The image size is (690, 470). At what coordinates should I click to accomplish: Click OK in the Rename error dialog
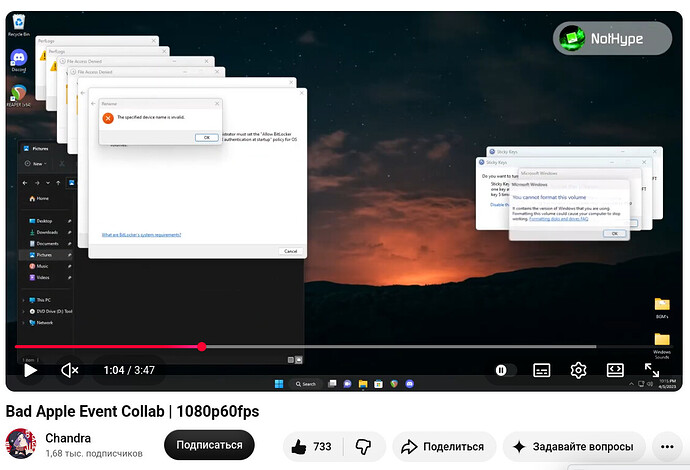pyautogui.click(x=206, y=137)
